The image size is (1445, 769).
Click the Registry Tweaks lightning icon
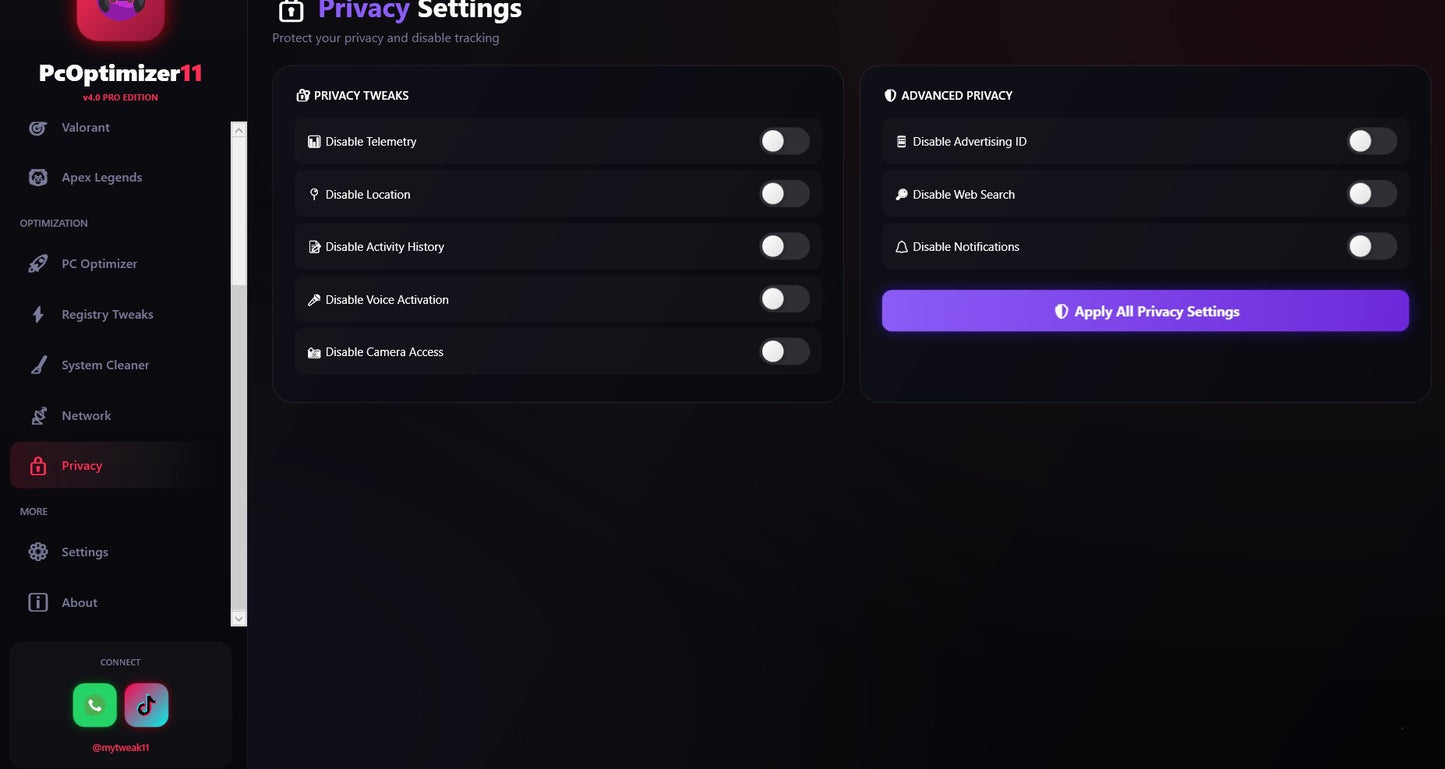38,314
